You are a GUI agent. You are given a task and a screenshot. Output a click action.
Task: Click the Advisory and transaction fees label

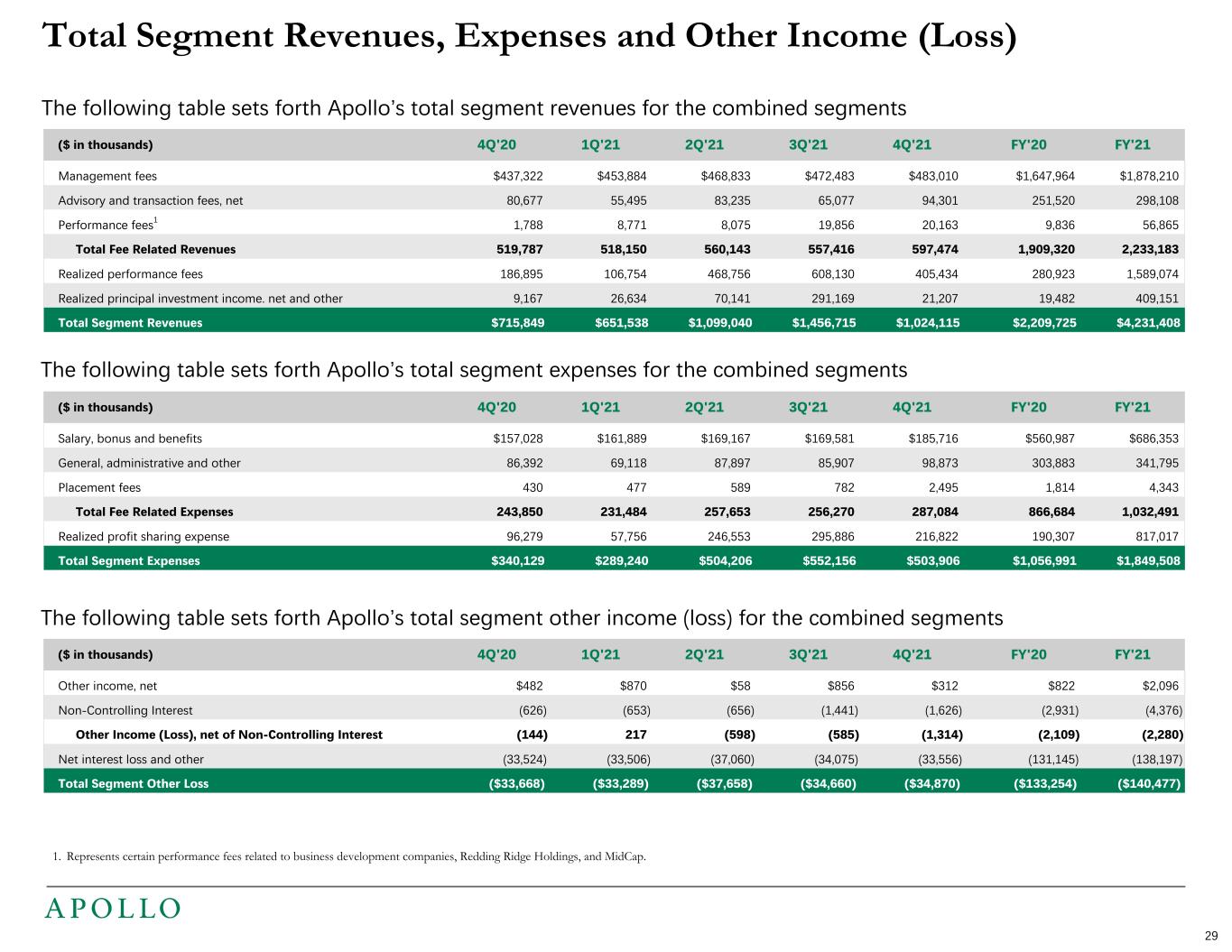[150, 200]
